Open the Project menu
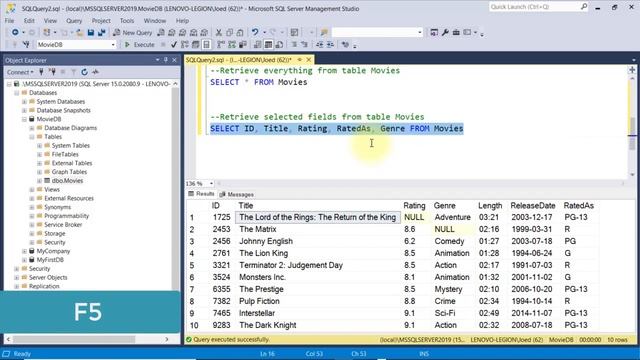 101,20
